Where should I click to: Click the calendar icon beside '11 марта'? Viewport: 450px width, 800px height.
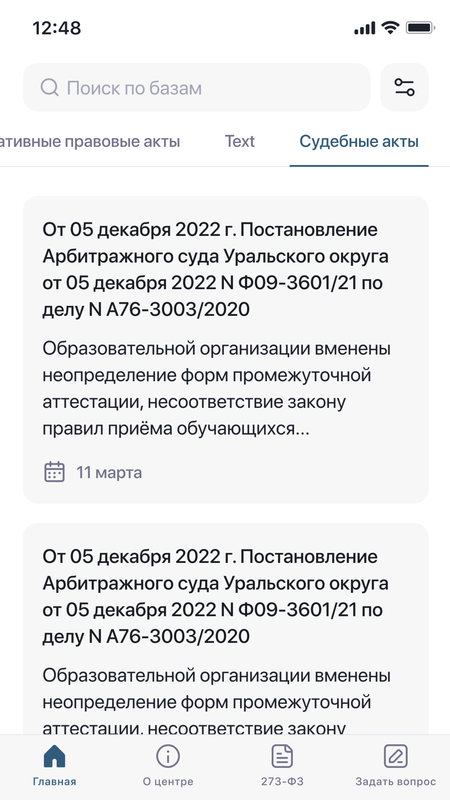coord(54,472)
